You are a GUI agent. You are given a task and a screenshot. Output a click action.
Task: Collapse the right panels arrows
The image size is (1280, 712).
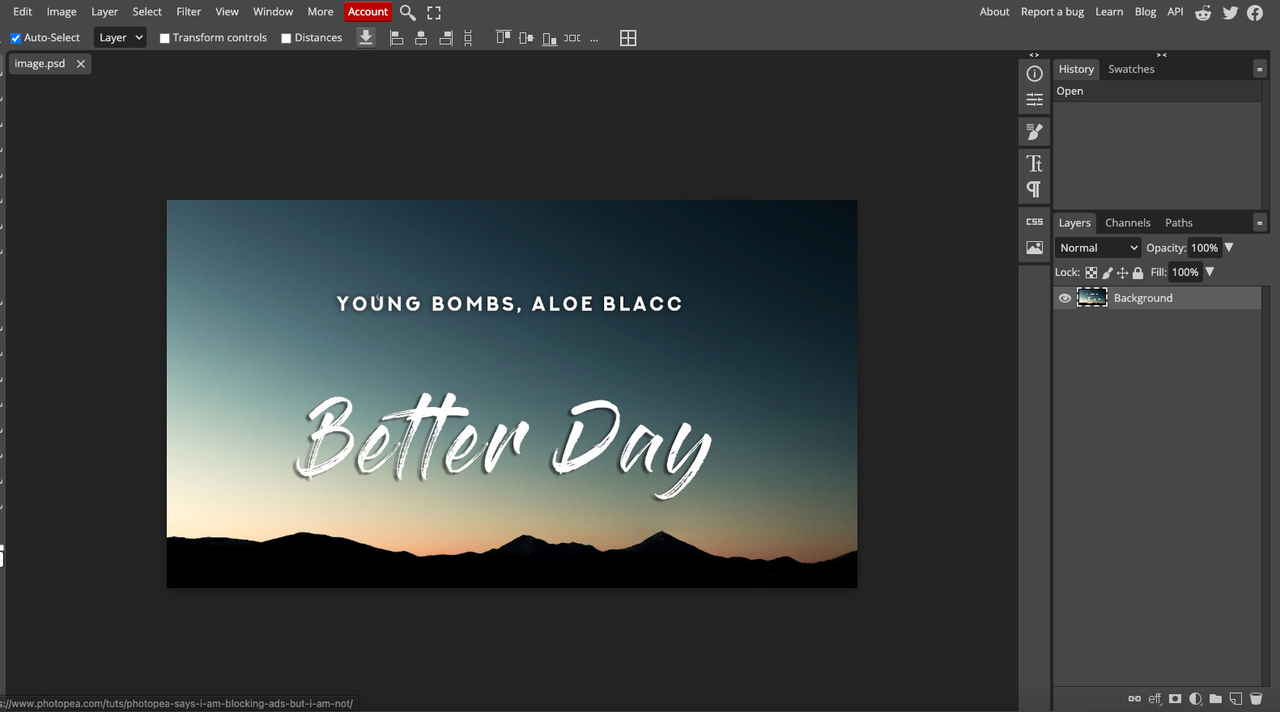pyautogui.click(x=1161, y=55)
